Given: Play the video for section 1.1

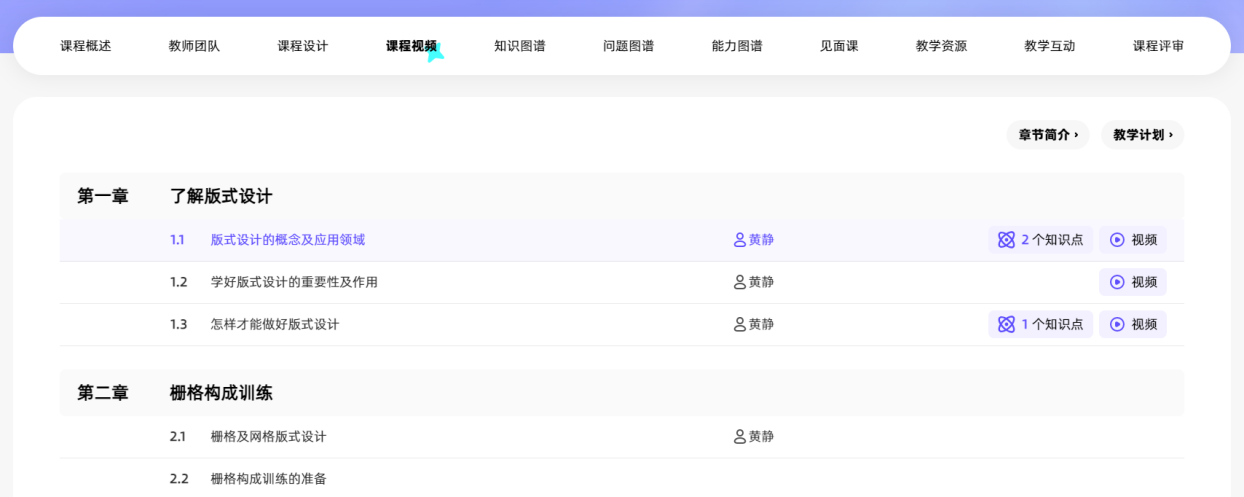Looking at the screenshot, I should click(x=1132, y=240).
